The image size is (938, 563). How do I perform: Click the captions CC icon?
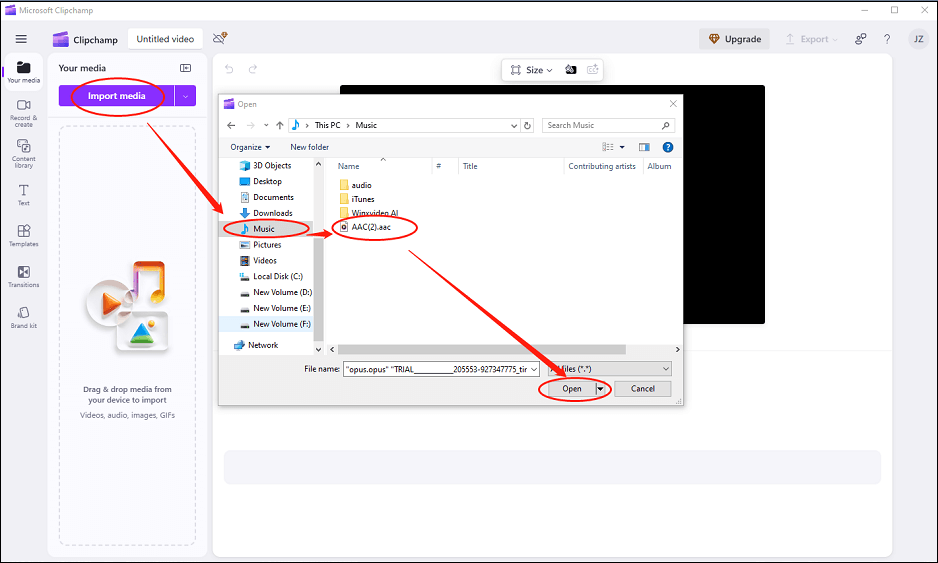pos(592,69)
